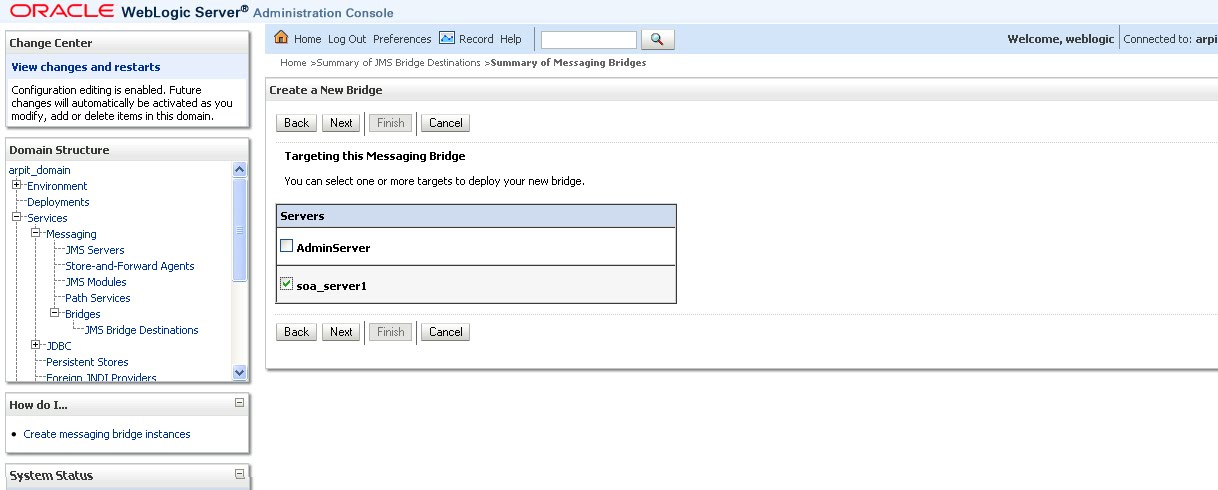Open Create messaging bridge instances help link

(107, 434)
